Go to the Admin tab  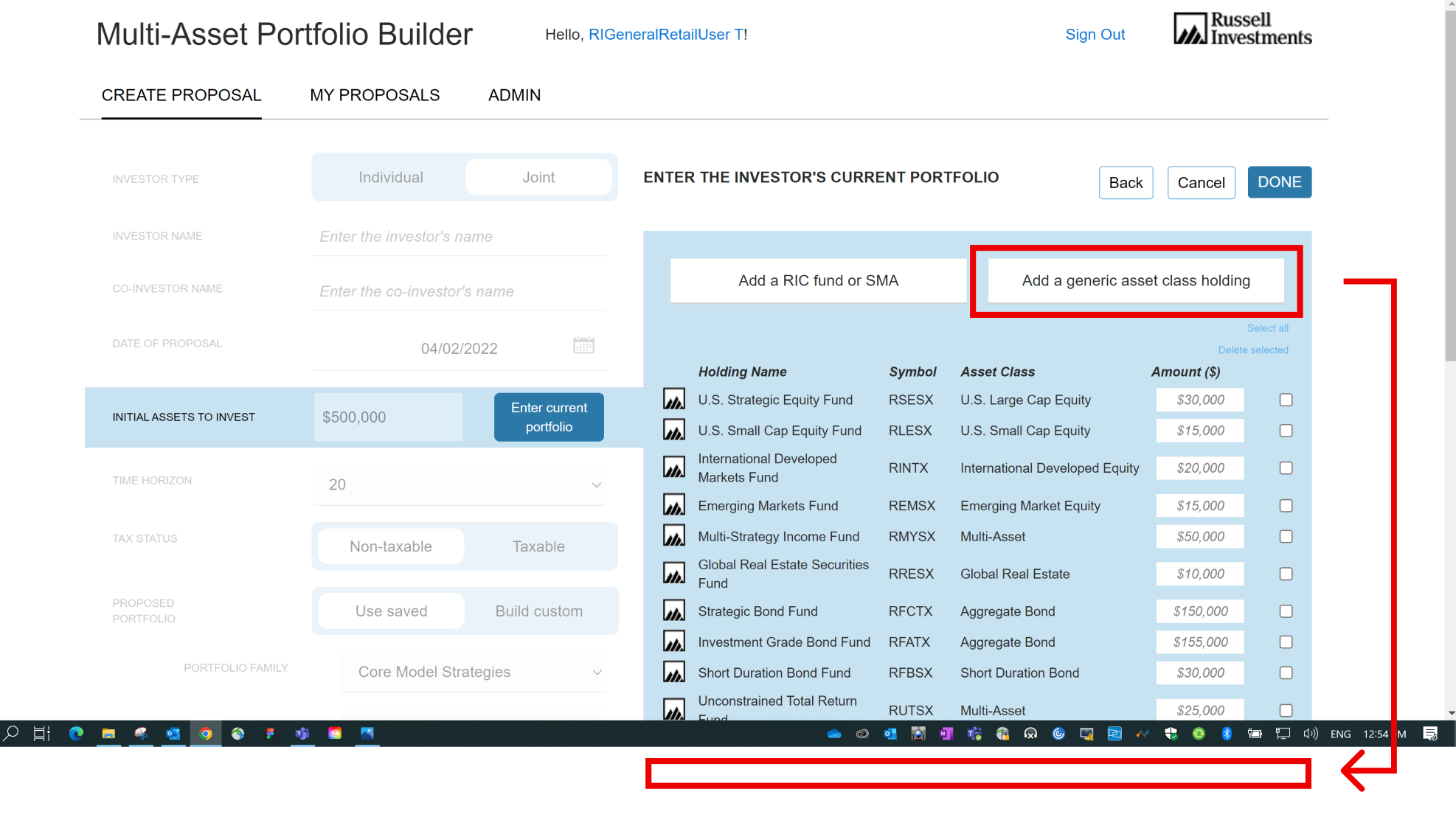514,95
